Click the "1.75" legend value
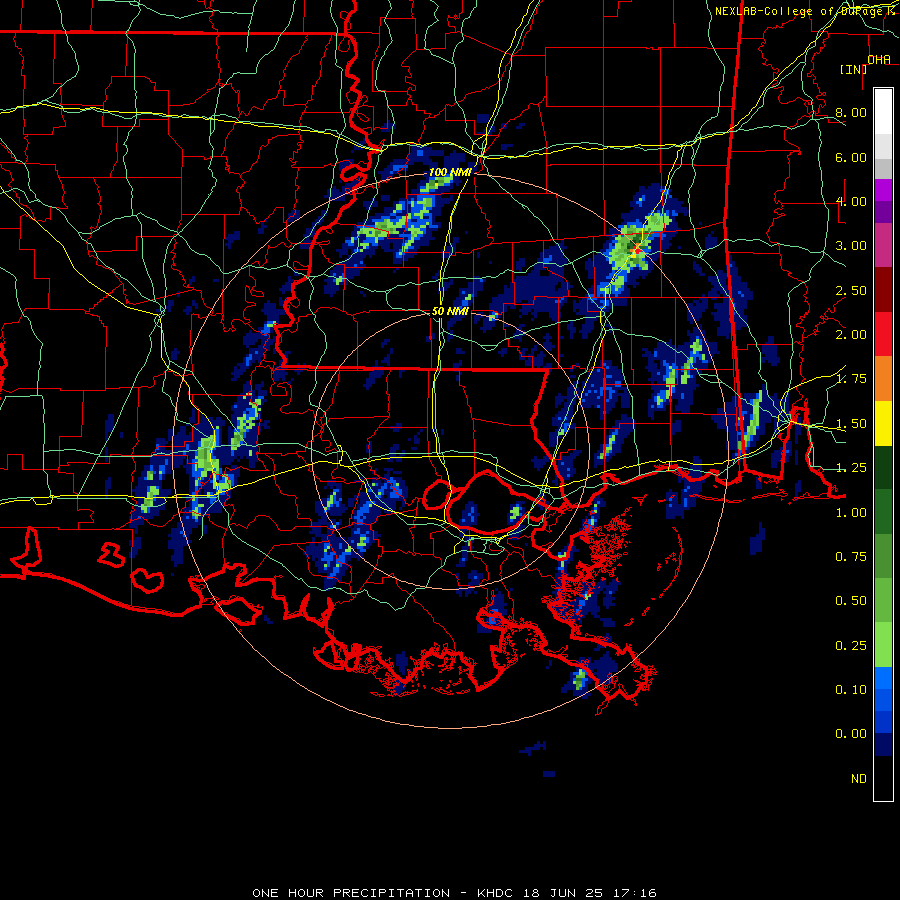900x900 pixels. (851, 379)
